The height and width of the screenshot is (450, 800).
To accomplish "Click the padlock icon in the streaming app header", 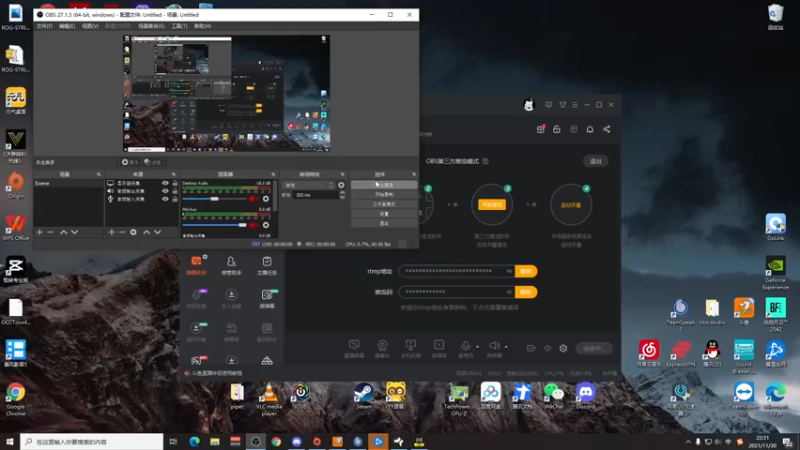I will click(557, 130).
